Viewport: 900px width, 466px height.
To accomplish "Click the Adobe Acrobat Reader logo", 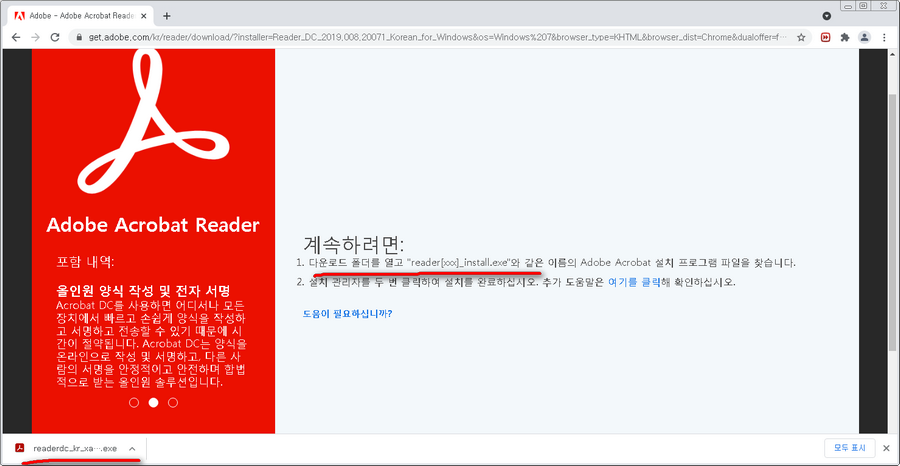I will pos(153,122).
